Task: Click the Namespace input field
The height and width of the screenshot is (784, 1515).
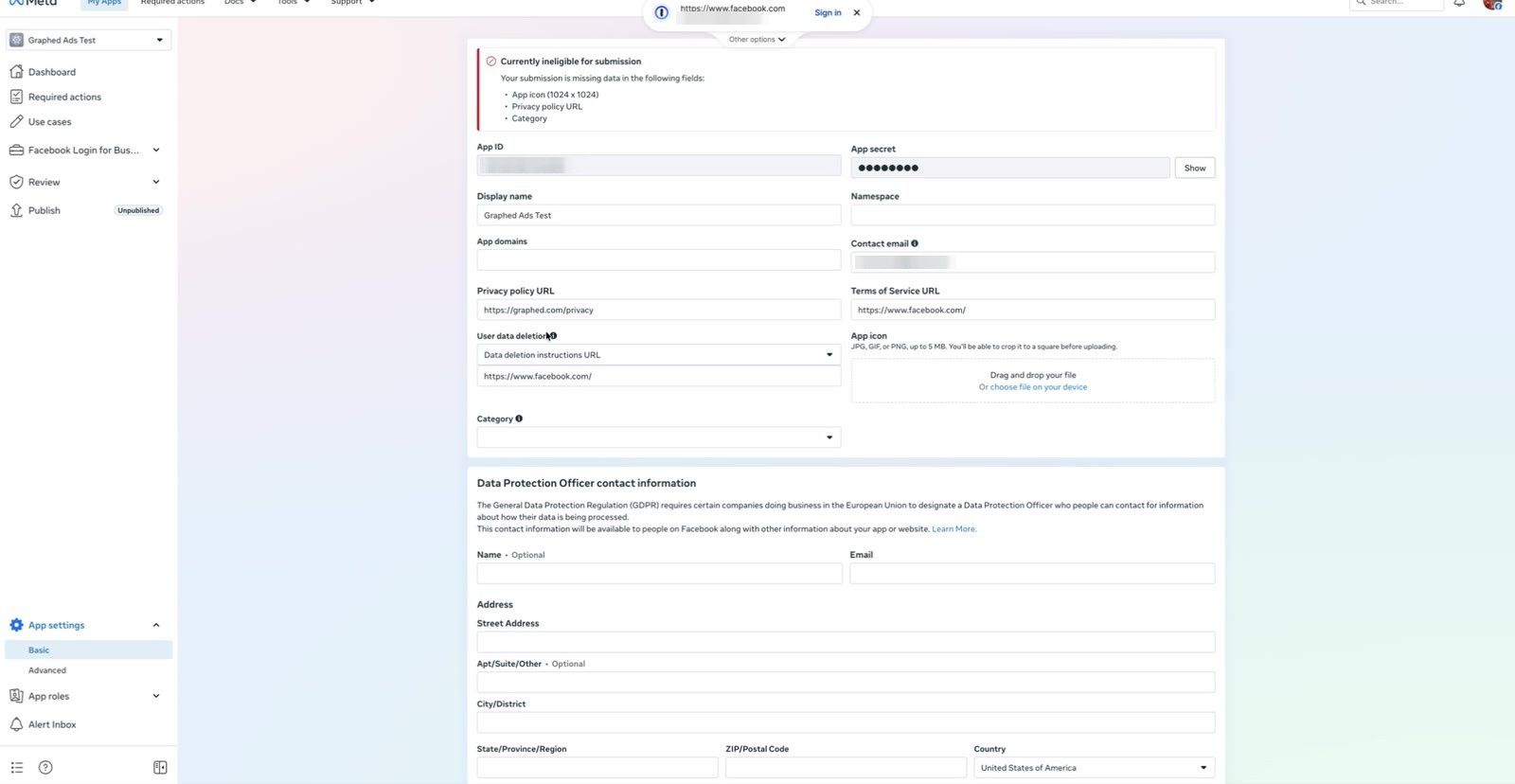Action: click(1032, 215)
